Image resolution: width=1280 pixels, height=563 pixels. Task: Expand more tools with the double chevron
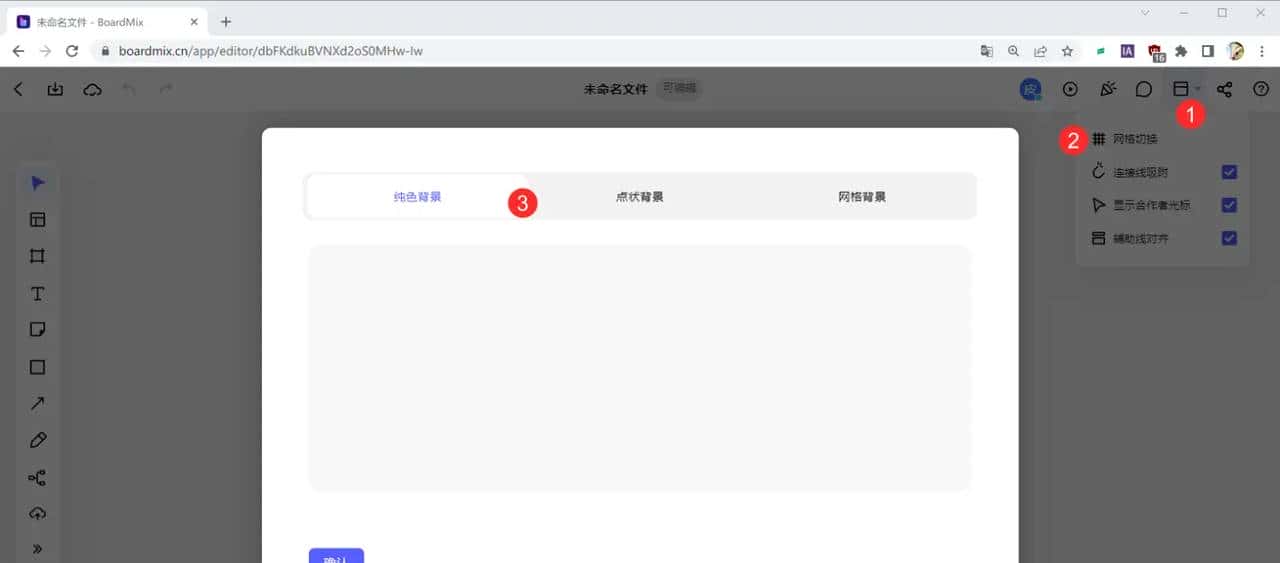pyautogui.click(x=38, y=548)
